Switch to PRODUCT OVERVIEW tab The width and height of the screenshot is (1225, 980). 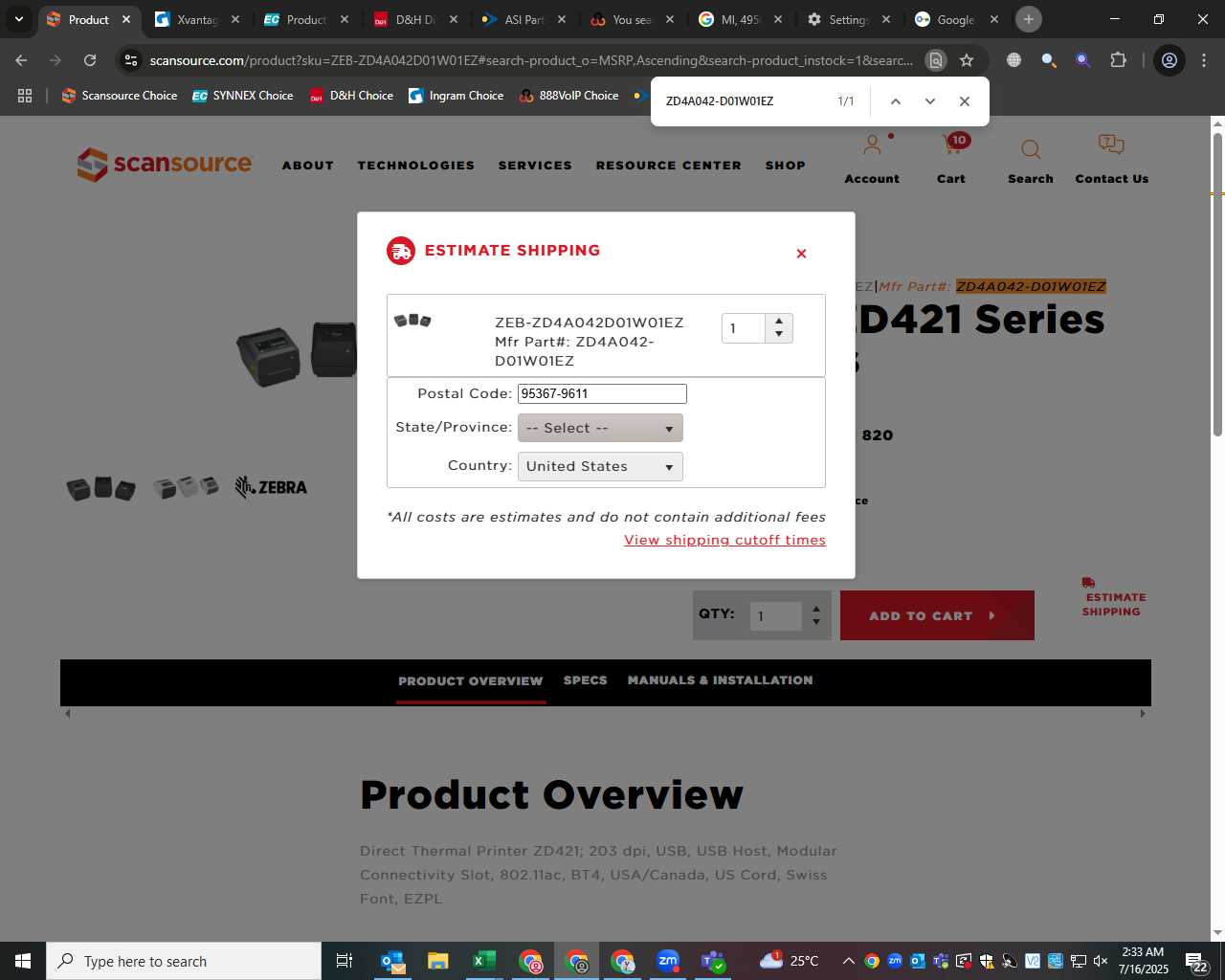[x=471, y=681]
